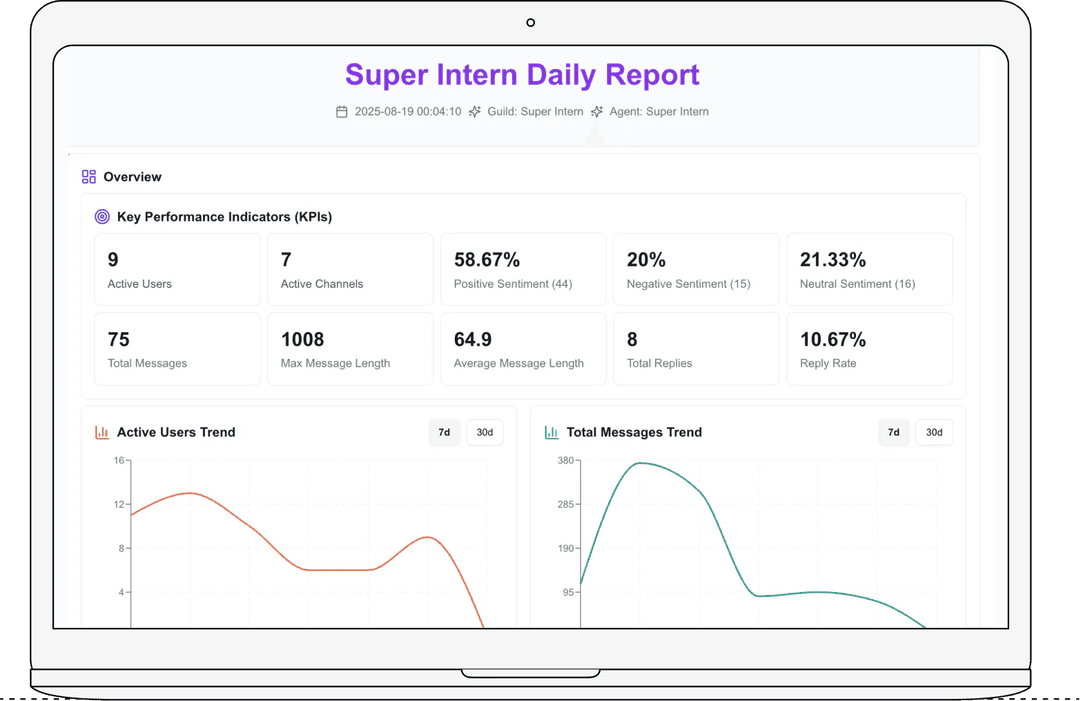This screenshot has width=1080, height=701.
Task: Select the Positive Sentiment KPI card
Action: [523, 268]
